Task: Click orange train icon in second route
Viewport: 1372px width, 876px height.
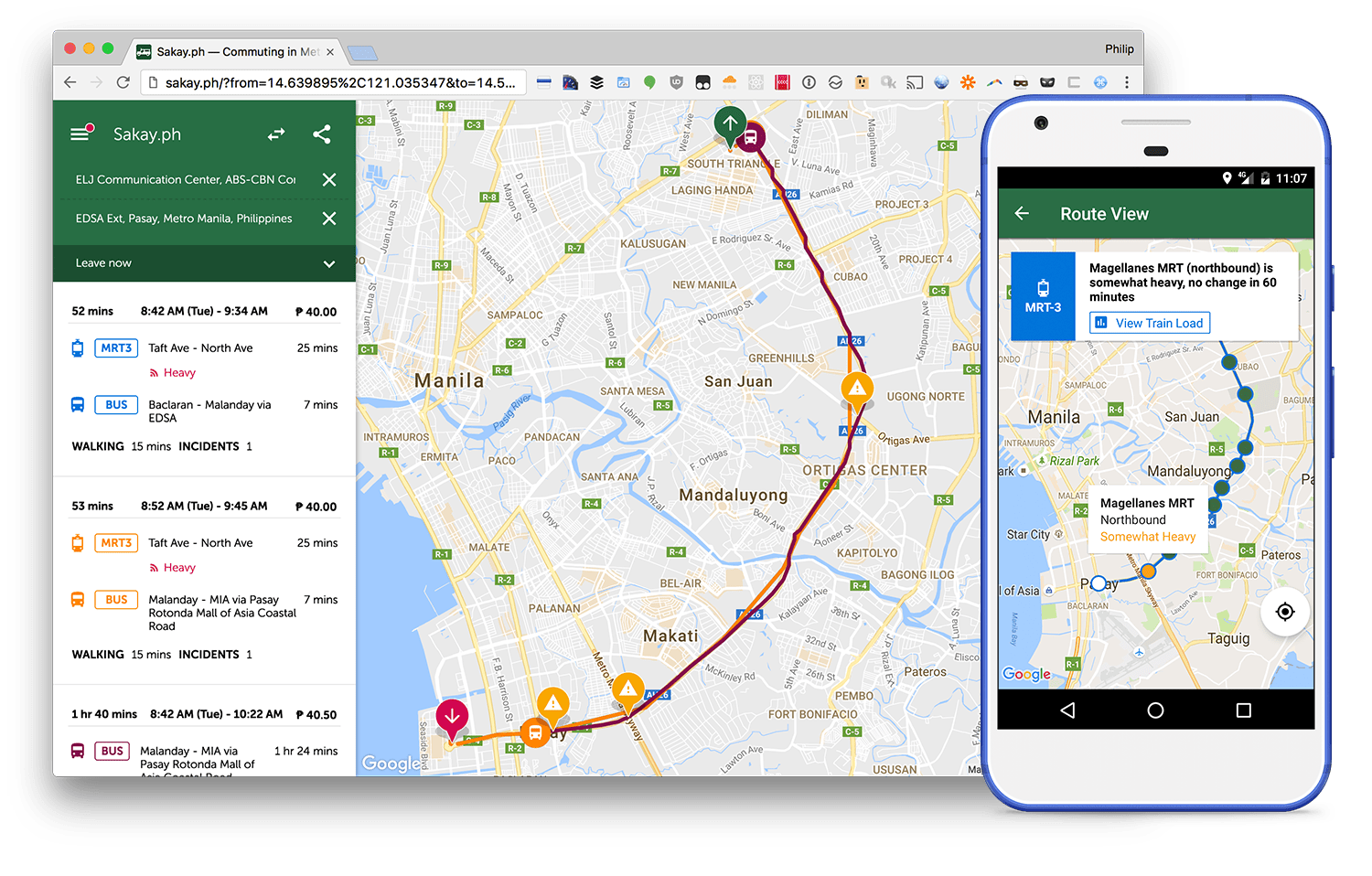Action: click(78, 543)
